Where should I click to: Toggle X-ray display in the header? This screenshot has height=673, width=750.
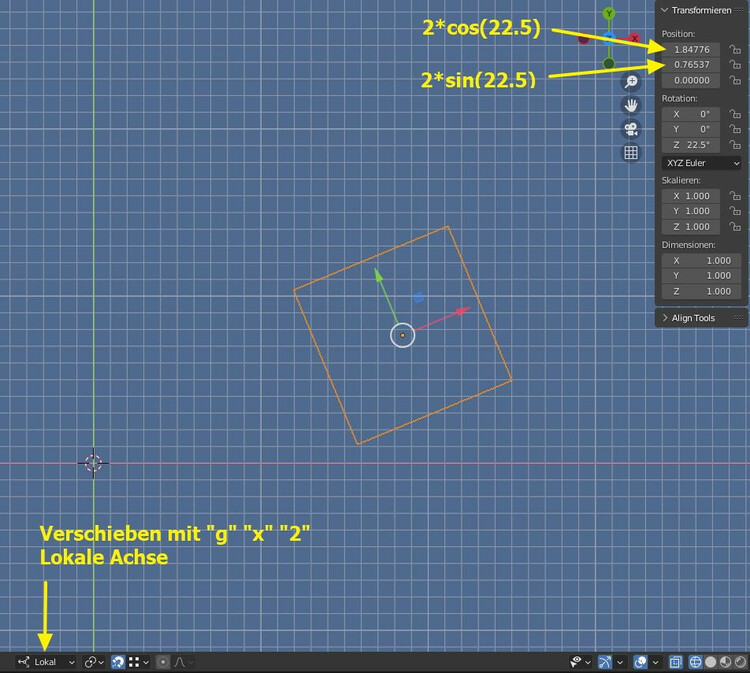point(675,662)
